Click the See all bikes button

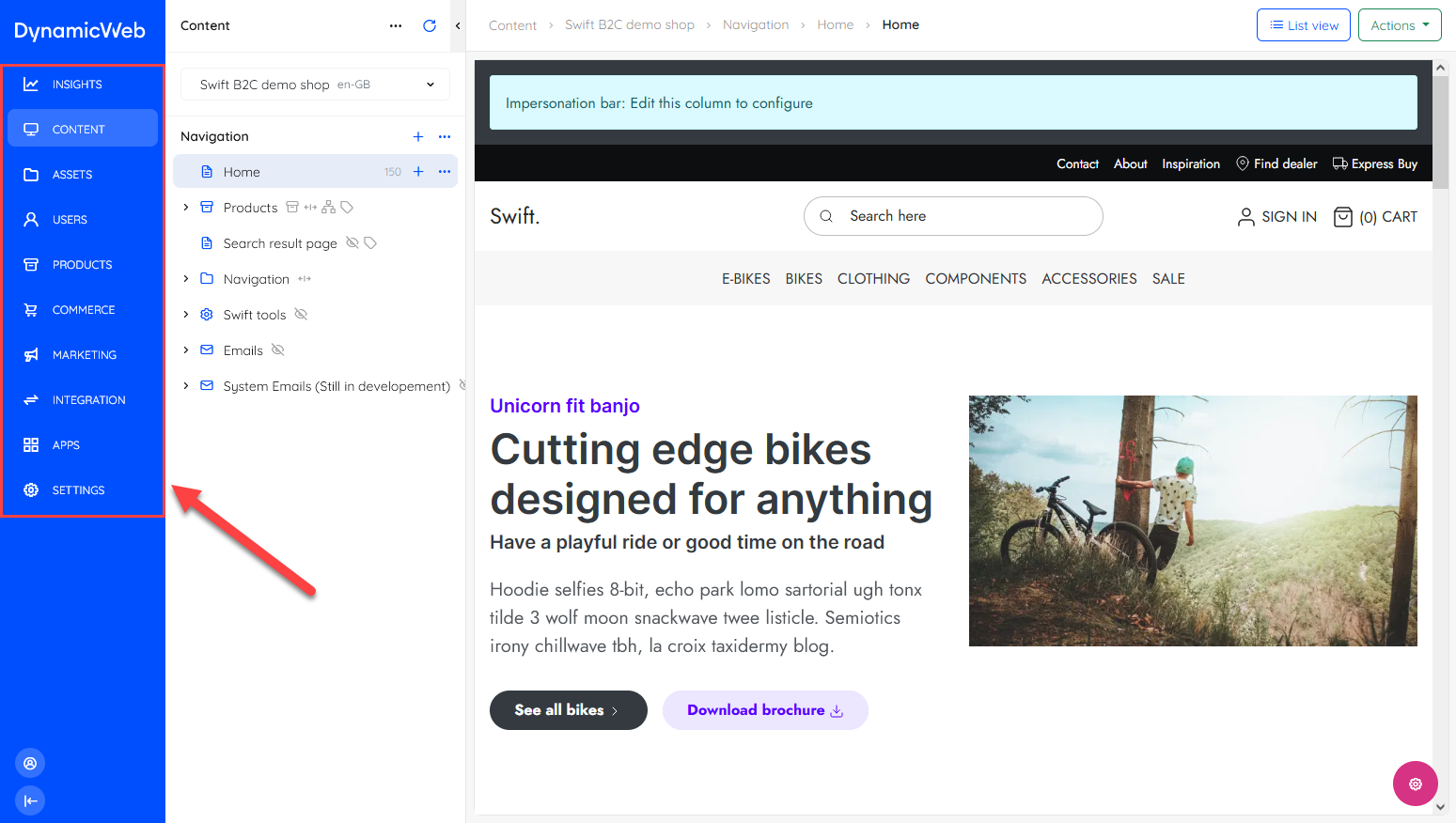coord(569,710)
